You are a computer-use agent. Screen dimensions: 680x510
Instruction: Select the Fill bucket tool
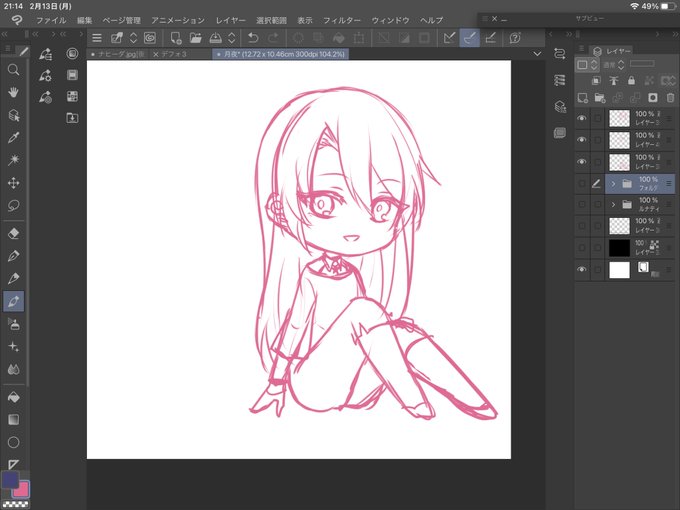13,397
